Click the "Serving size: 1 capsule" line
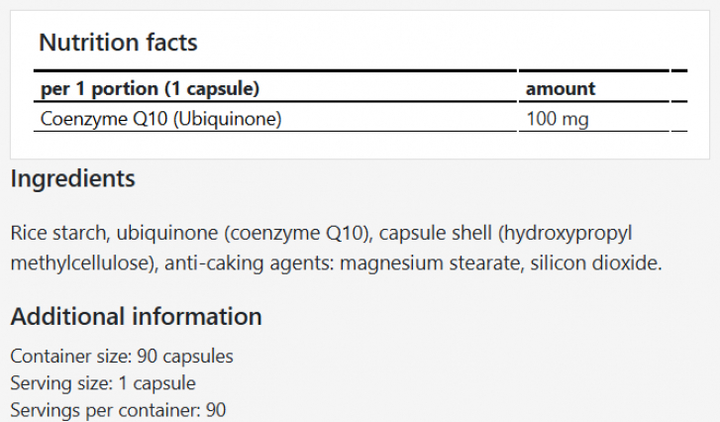 tap(103, 383)
